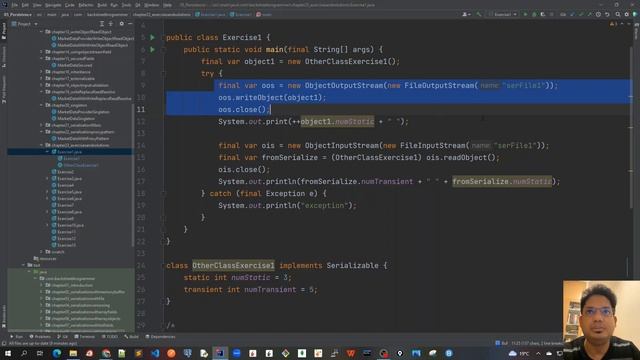Click the Search Everywhere magnifier icon
The width and height of the screenshot is (640, 360).
click(618, 14)
